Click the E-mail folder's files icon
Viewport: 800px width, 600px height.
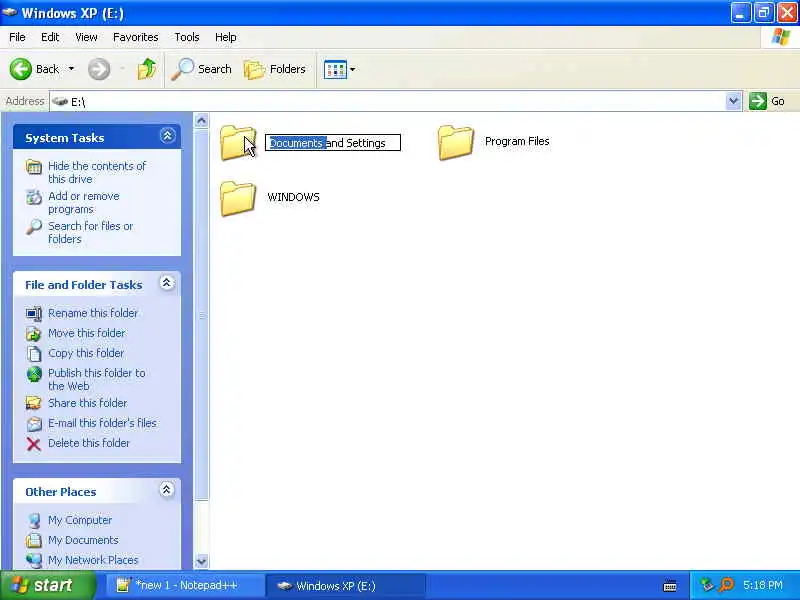[x=34, y=423]
